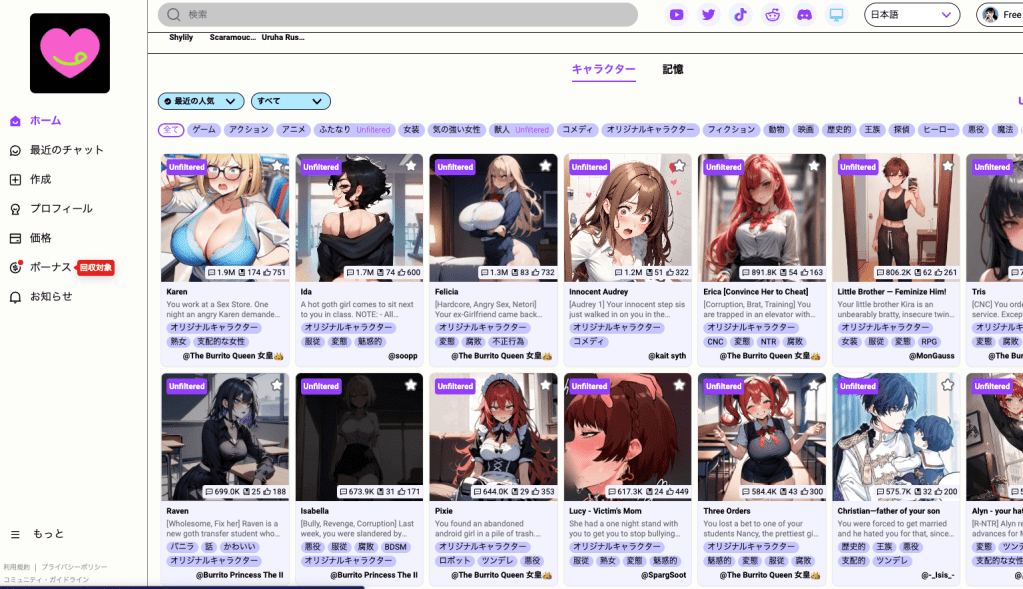Open the TikTok icon in header
Image resolution: width=1023 pixels, height=589 pixels.
[x=740, y=15]
